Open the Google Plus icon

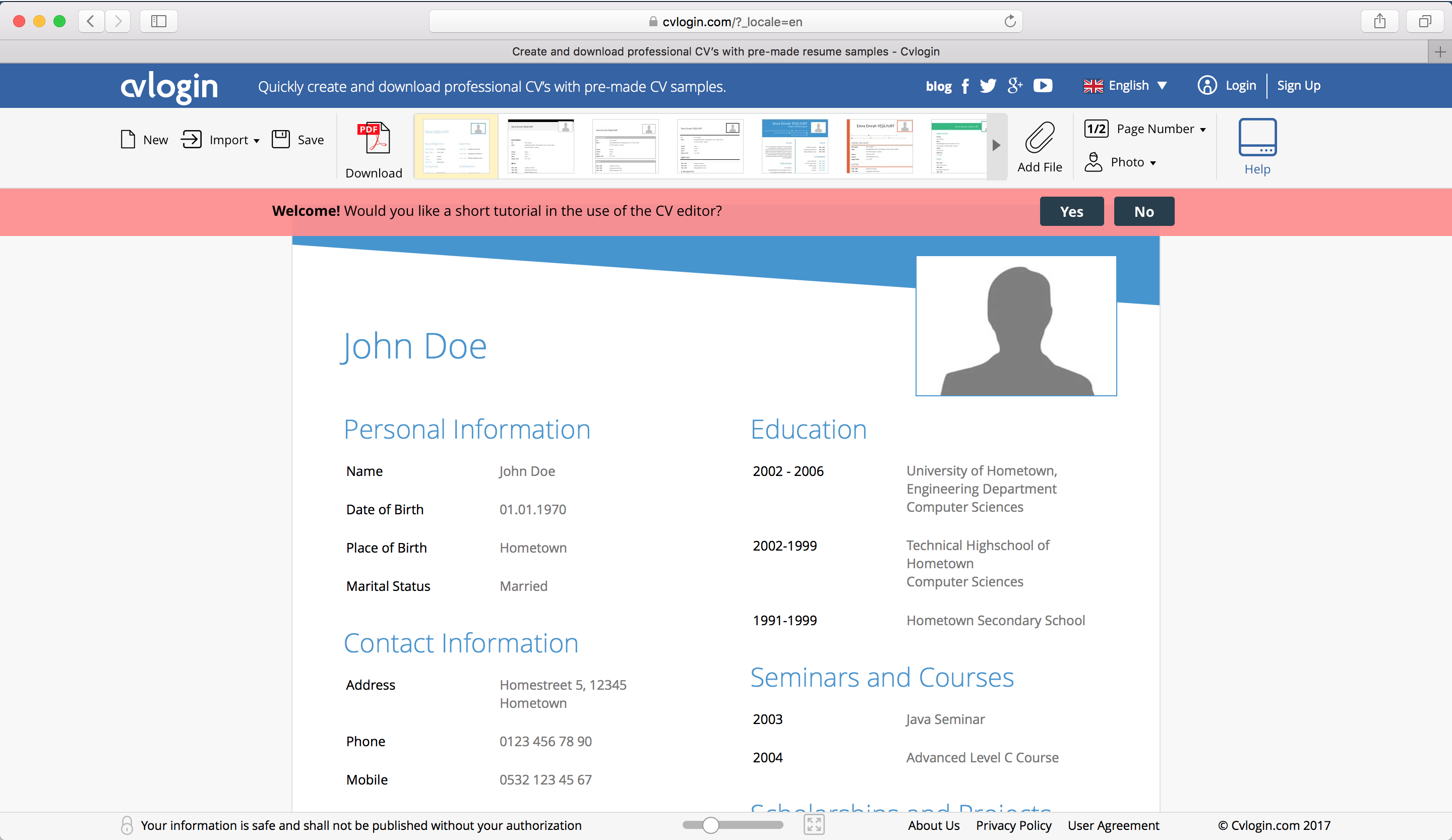1015,86
